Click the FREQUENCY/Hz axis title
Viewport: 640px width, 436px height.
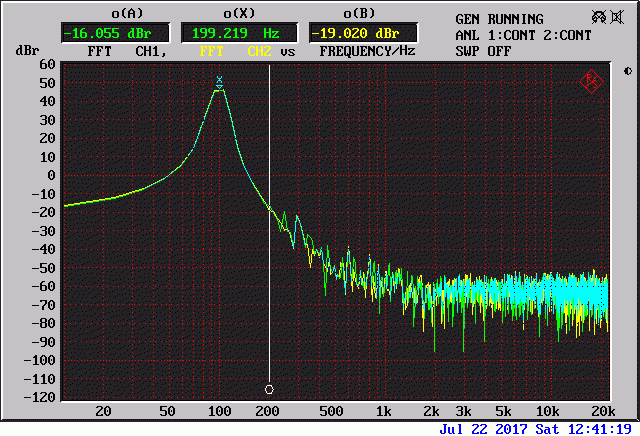point(367,51)
